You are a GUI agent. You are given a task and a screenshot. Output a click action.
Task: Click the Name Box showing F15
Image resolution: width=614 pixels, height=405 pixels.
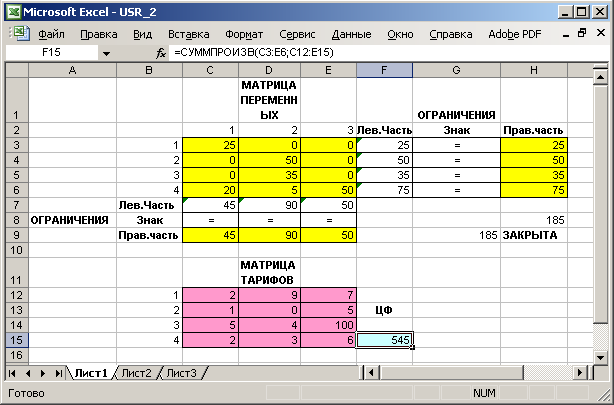click(51, 52)
